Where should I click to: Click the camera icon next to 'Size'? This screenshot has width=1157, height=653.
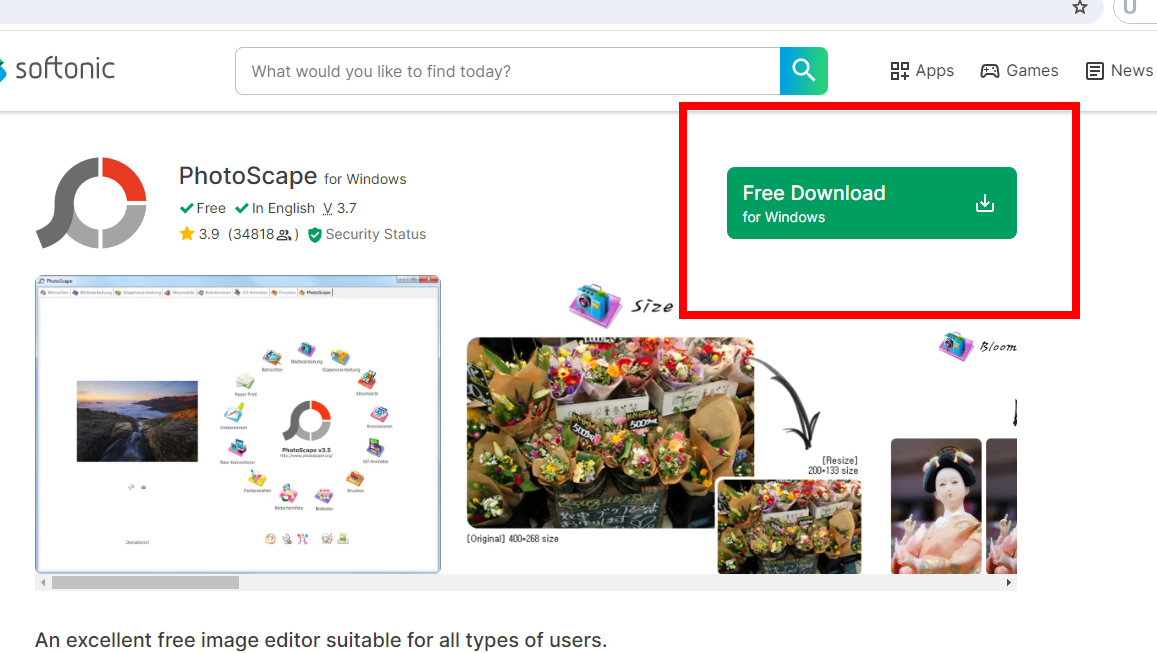pyautogui.click(x=595, y=305)
